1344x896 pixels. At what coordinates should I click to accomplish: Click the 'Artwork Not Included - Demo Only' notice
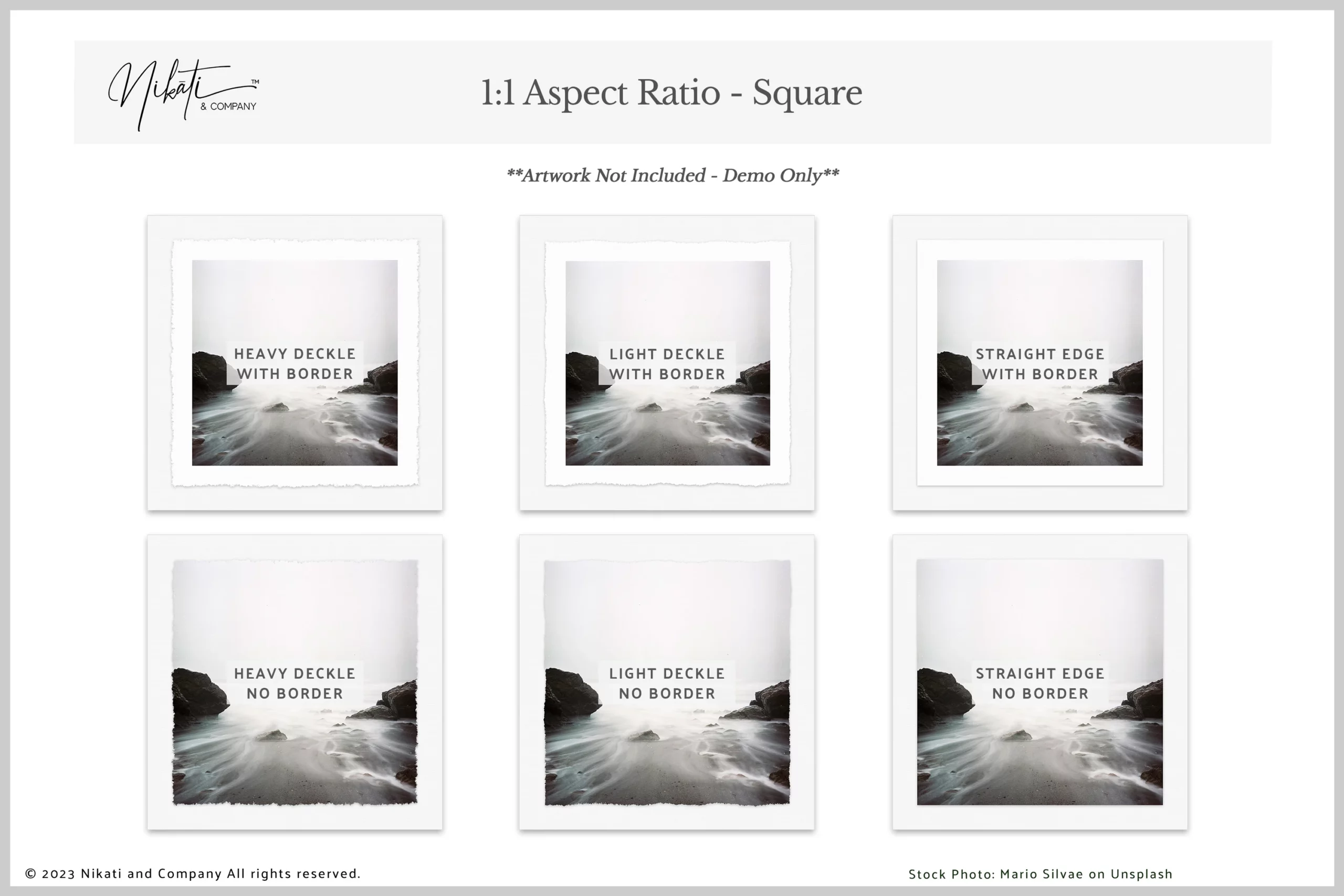coord(673,175)
